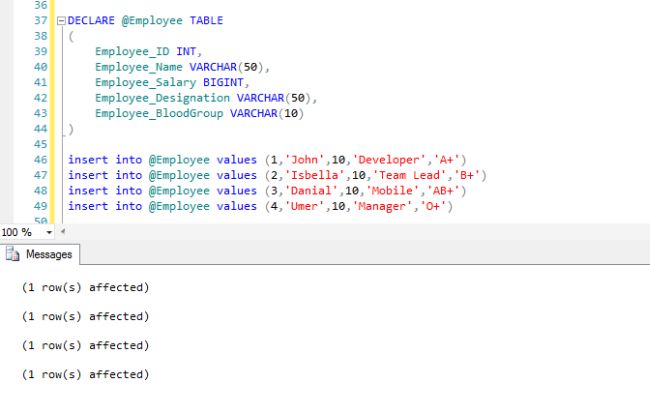Click Employee_Salary column definition
The image size is (650, 412).
172,82
